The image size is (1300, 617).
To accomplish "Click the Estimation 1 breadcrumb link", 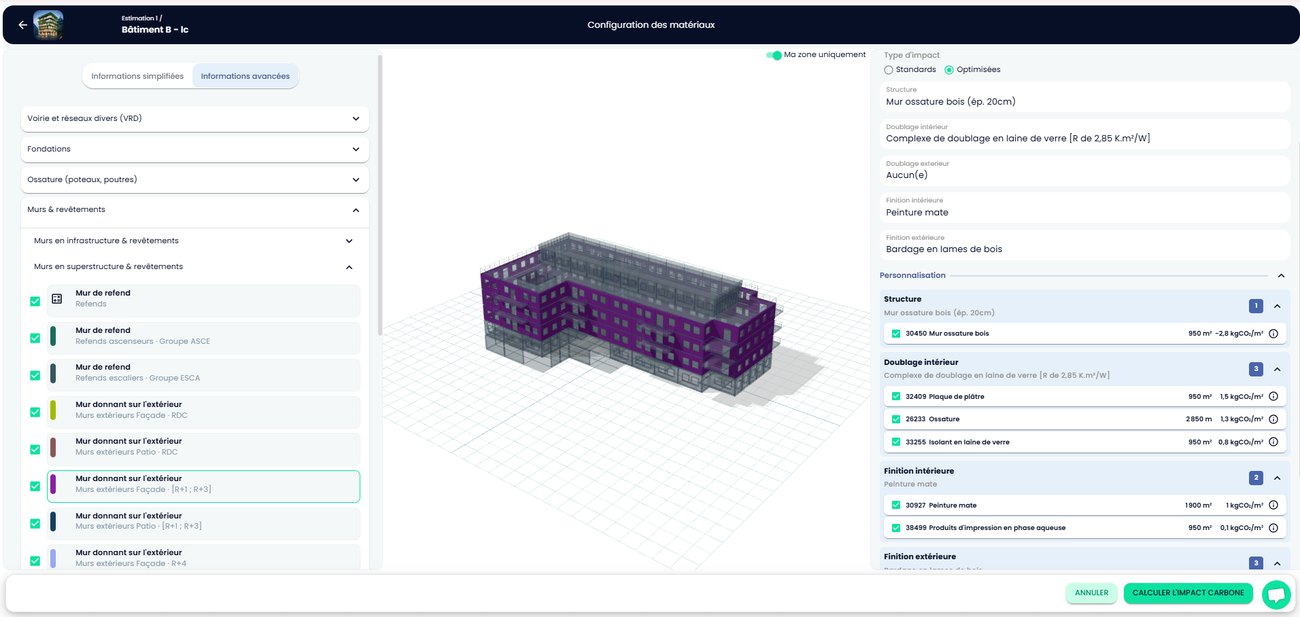I will (143, 17).
